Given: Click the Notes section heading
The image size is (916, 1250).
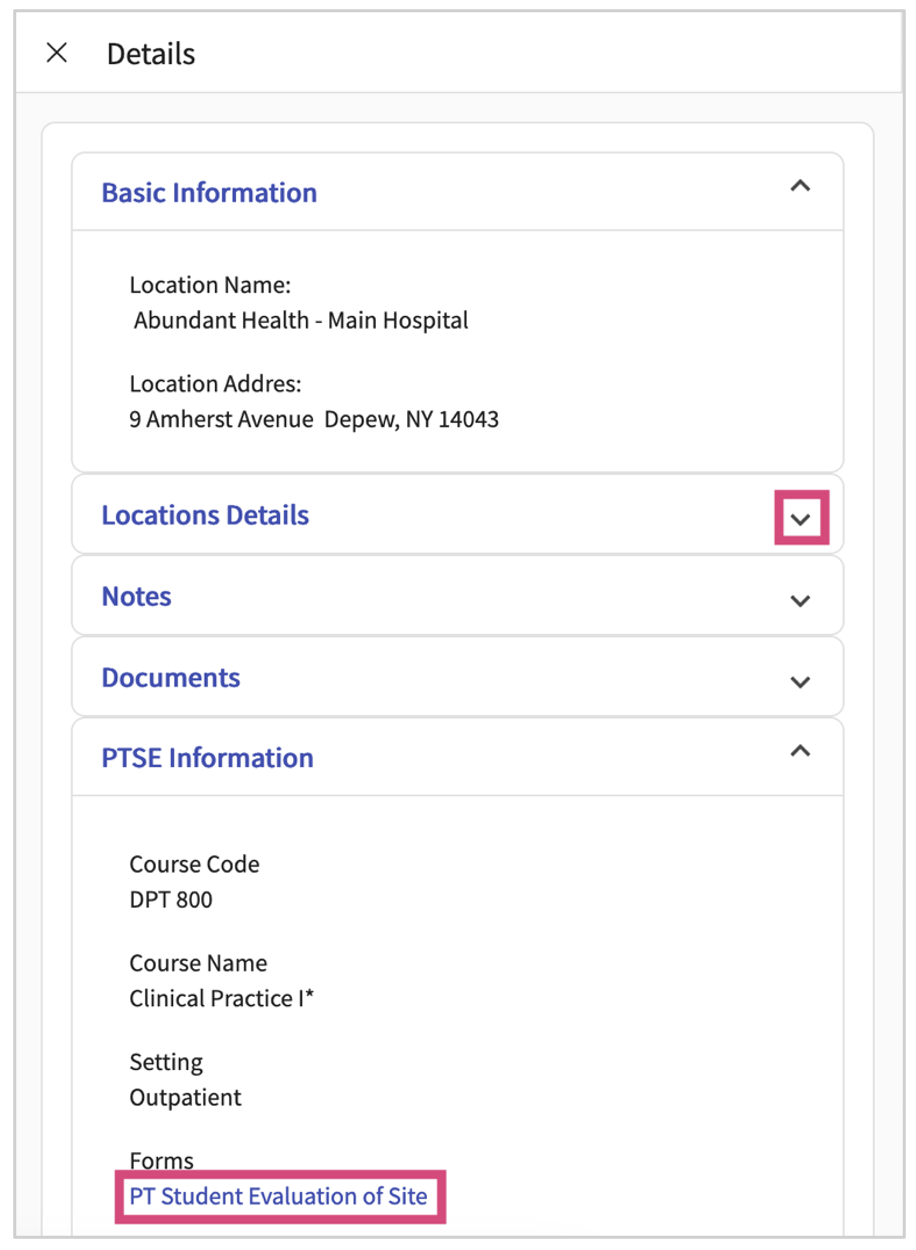Looking at the screenshot, I should [x=137, y=596].
